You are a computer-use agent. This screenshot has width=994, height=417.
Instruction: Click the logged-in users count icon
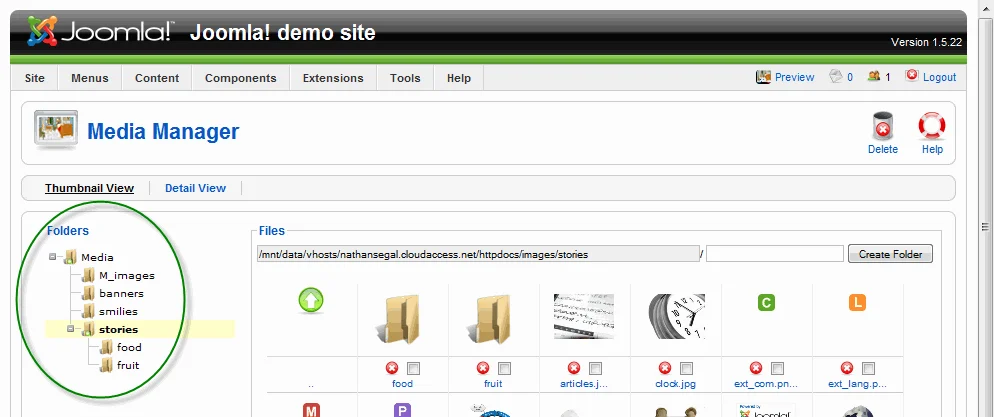click(874, 76)
